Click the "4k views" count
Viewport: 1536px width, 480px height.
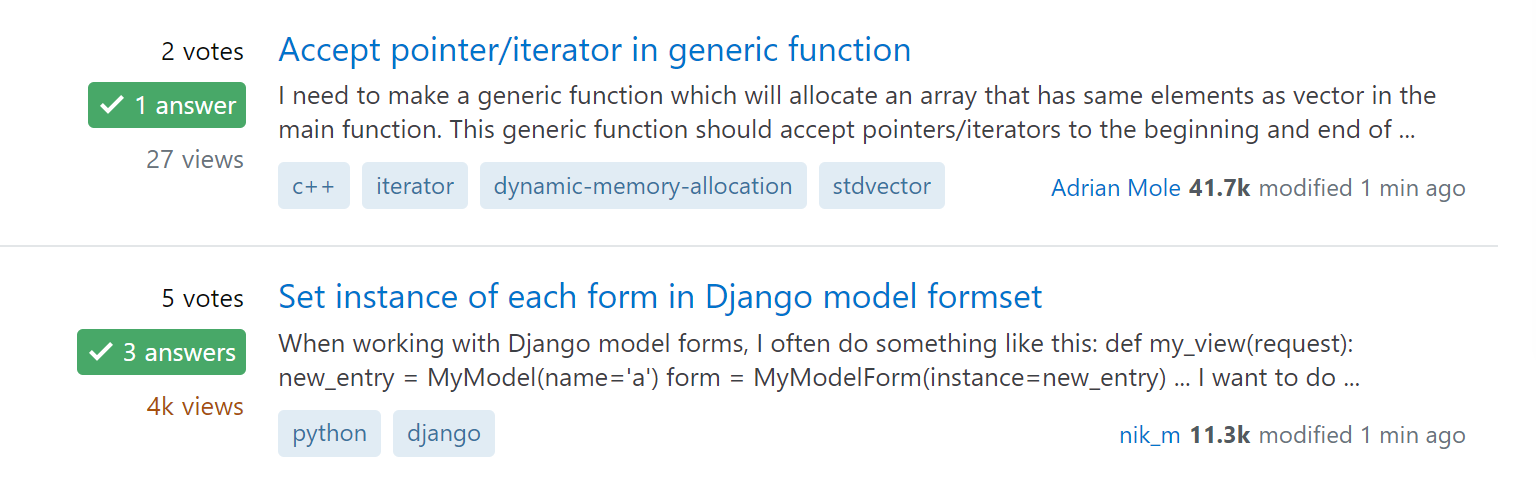(195, 406)
